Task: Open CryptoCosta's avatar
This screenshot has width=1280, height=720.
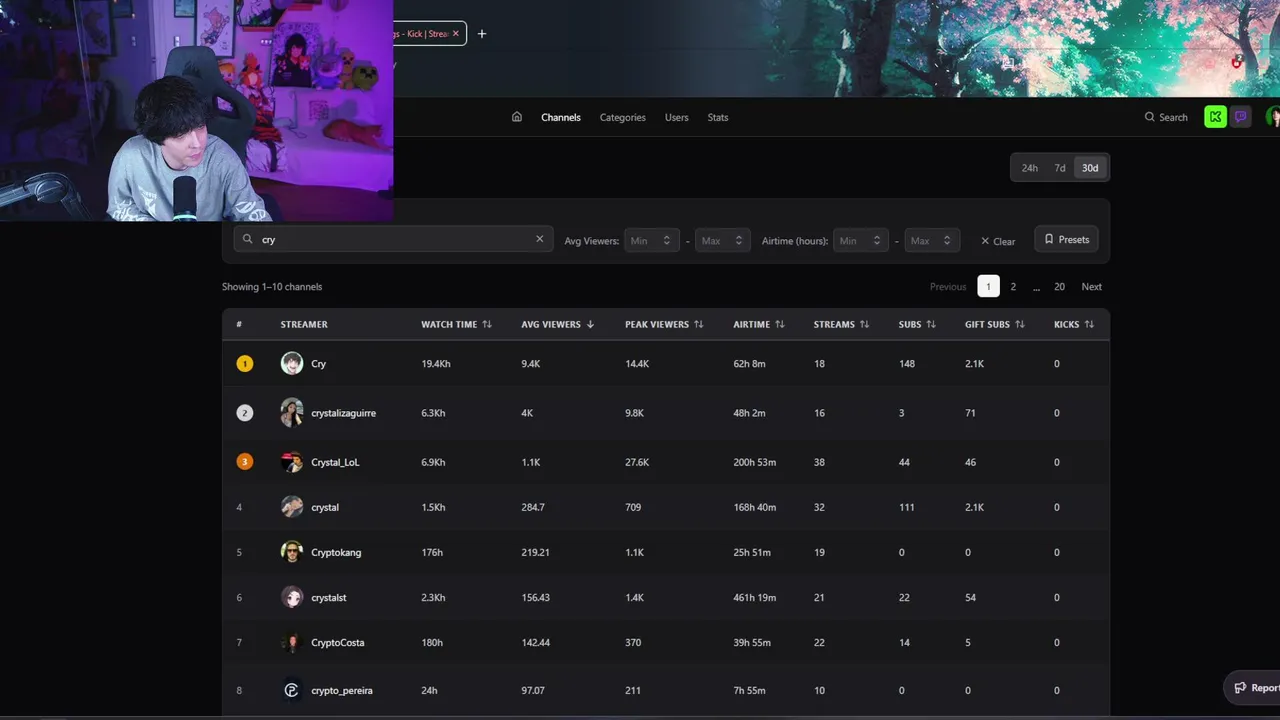Action: point(292,642)
